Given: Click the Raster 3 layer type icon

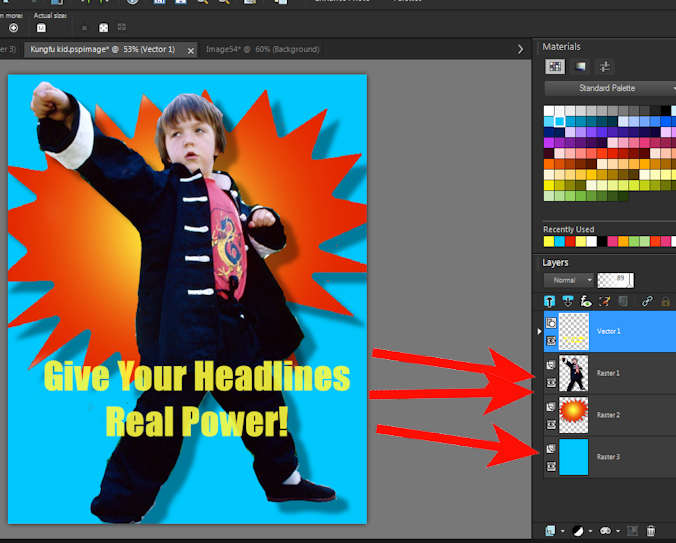Looking at the screenshot, I should click(551, 449).
